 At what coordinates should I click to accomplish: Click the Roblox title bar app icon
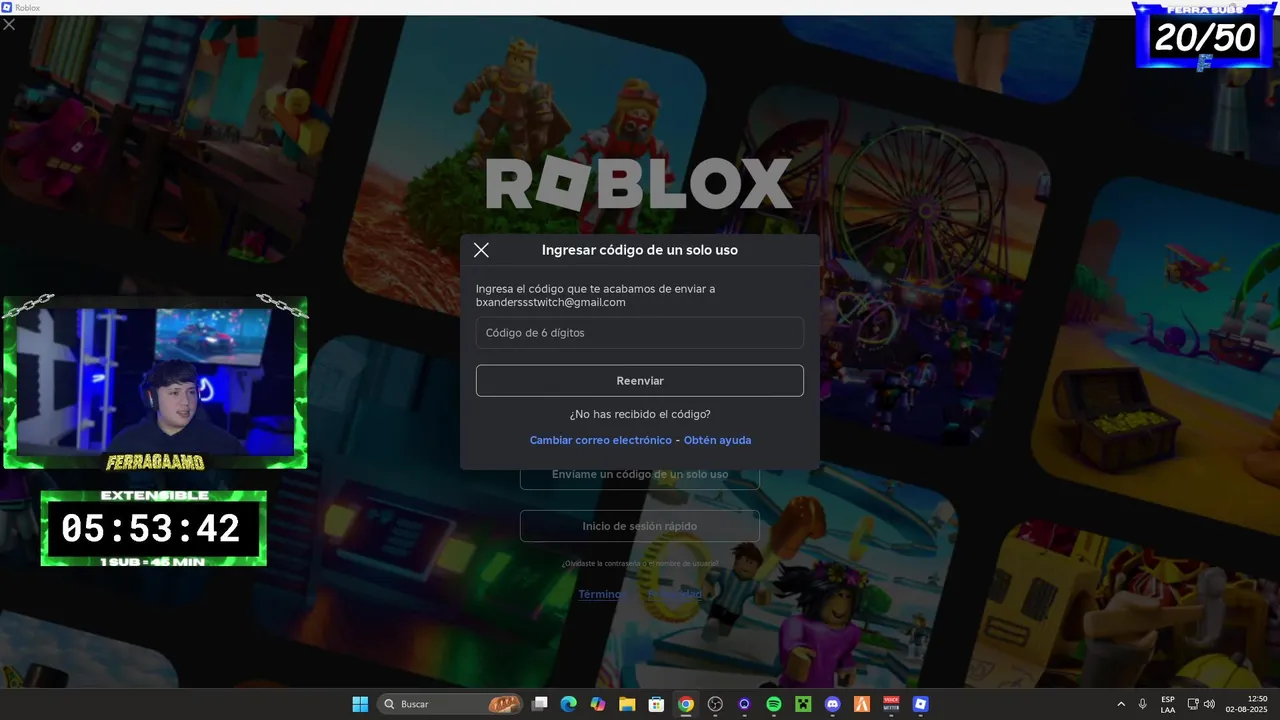pyautogui.click(x=7, y=7)
